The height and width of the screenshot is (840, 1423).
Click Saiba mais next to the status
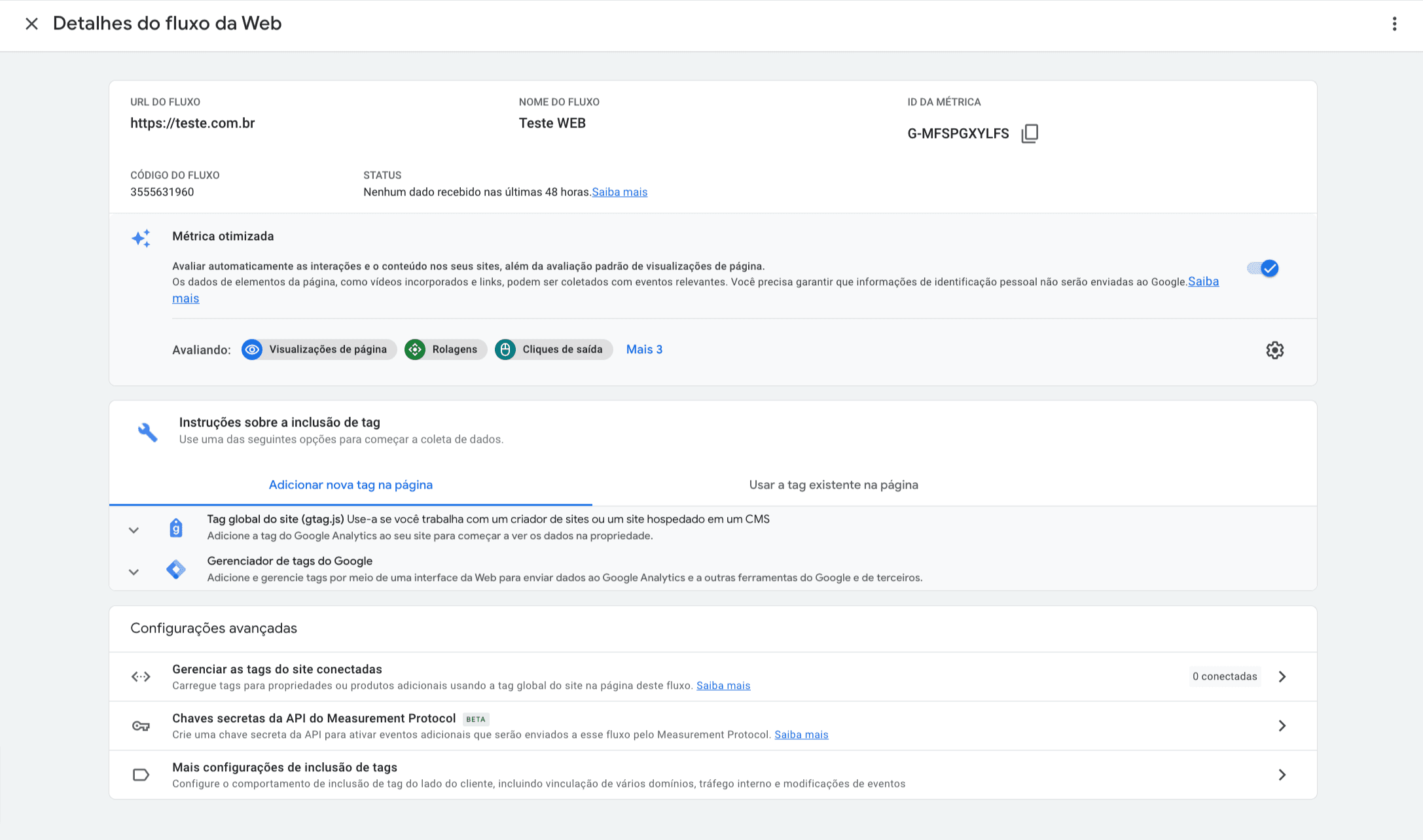(x=619, y=191)
